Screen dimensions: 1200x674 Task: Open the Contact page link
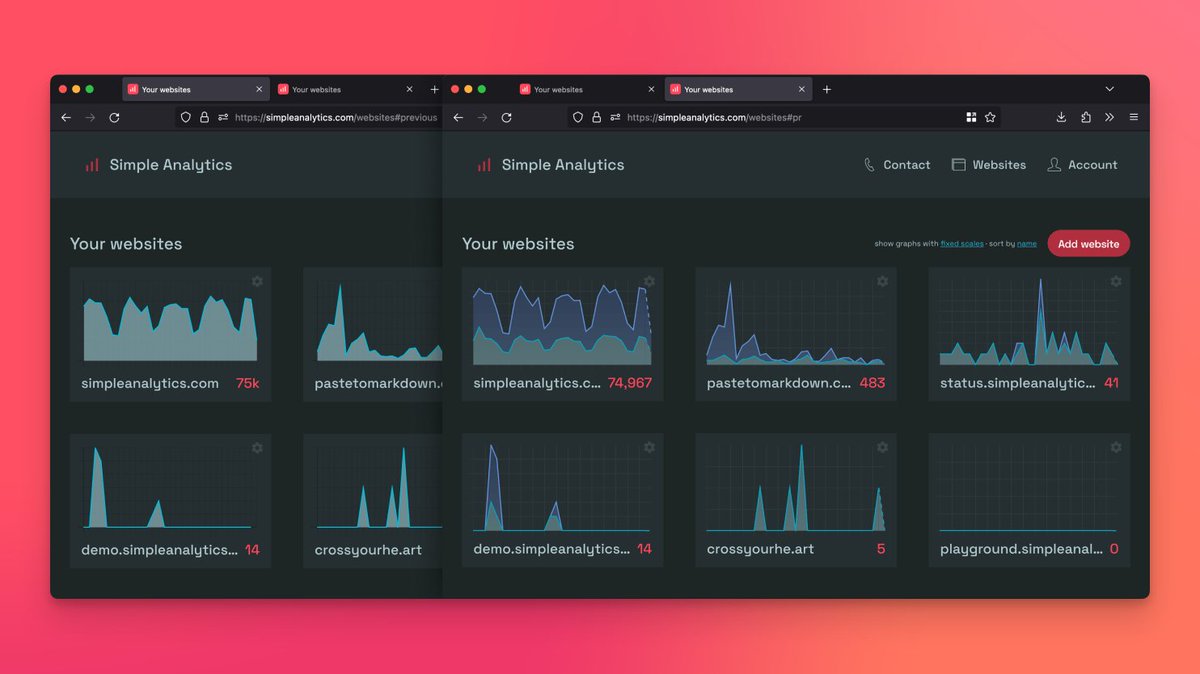tap(897, 165)
